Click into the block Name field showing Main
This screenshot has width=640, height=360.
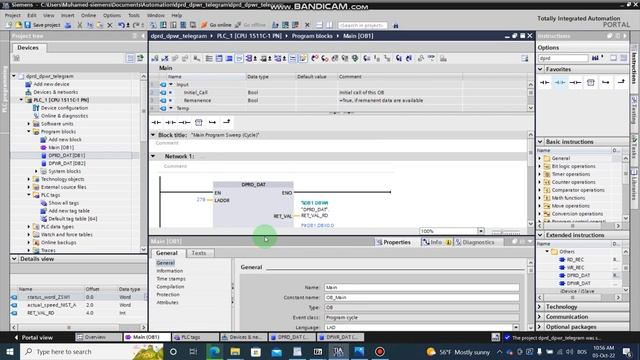[x=422, y=287]
